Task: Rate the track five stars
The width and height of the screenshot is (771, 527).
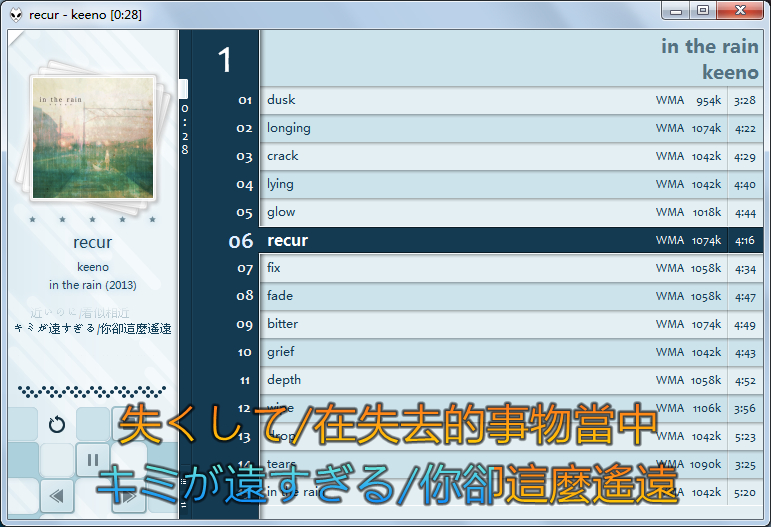Action: (152, 219)
